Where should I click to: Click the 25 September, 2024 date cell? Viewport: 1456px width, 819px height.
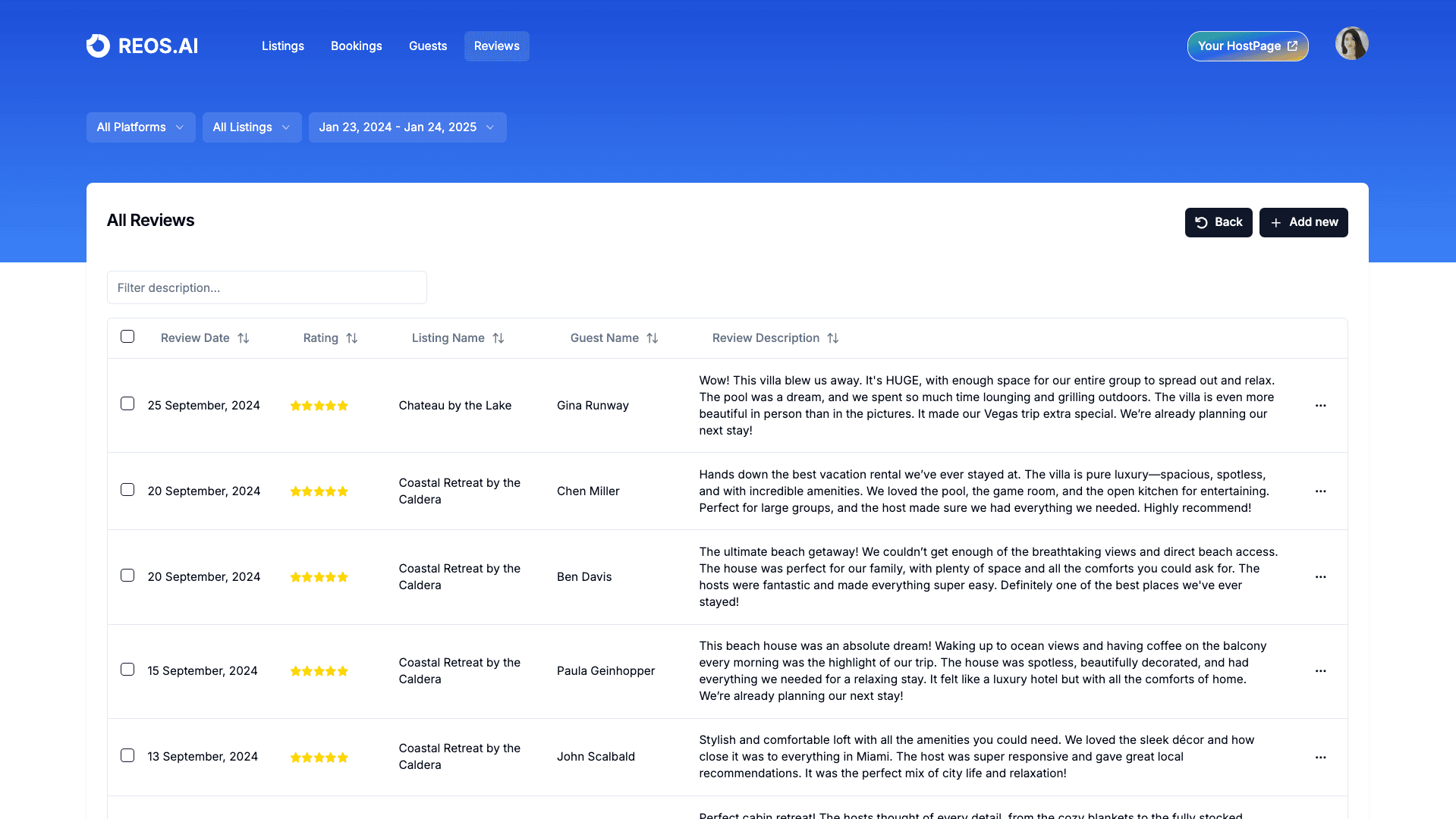pos(204,406)
